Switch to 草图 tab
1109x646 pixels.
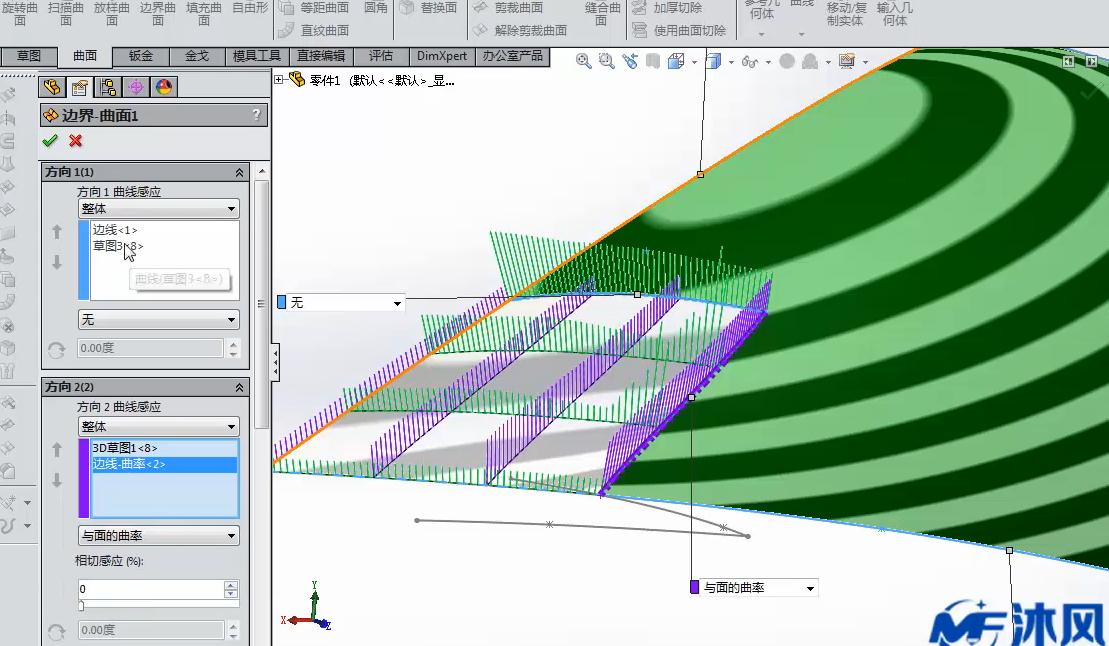pos(29,56)
